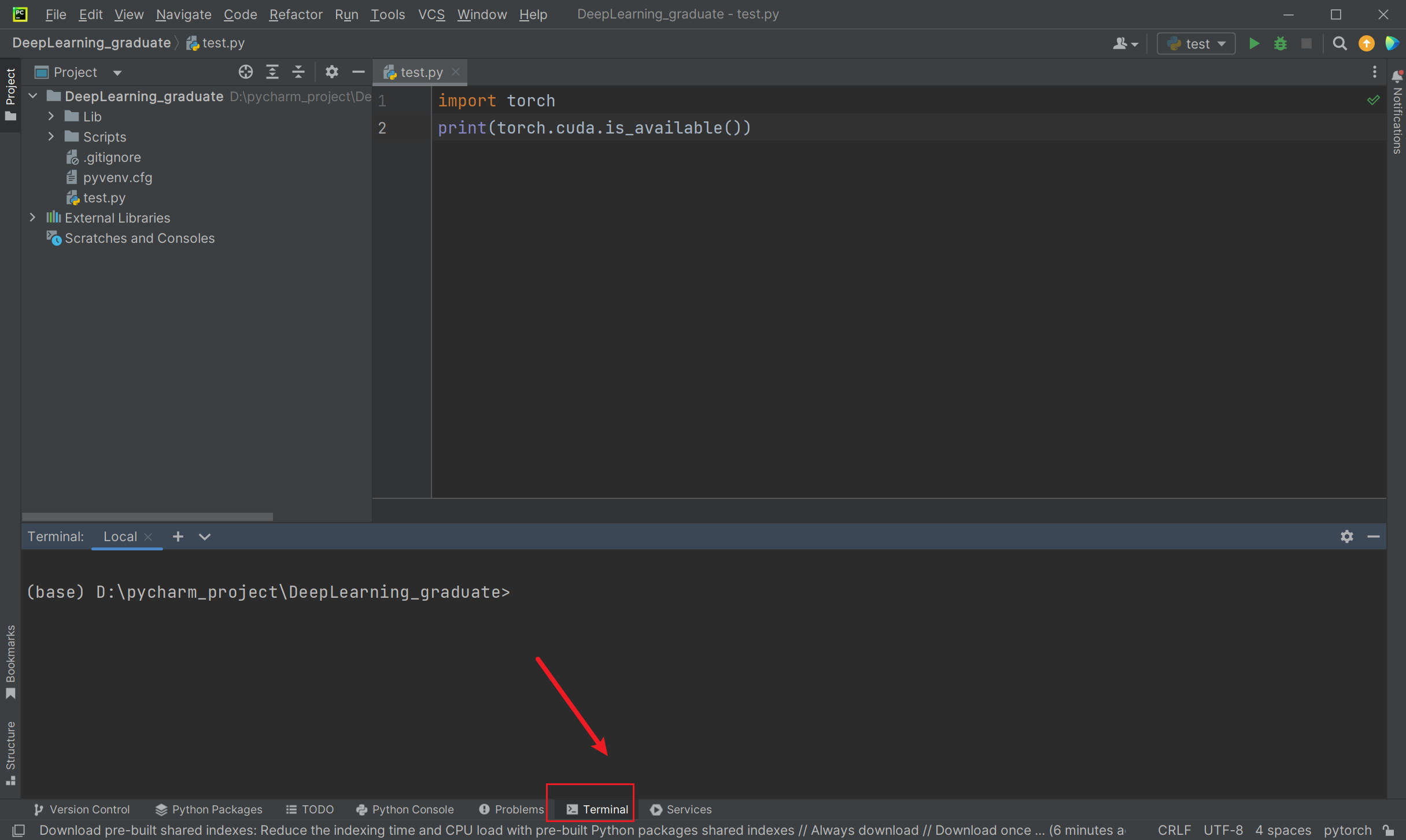Start debugging with the bug icon
The width and height of the screenshot is (1406, 840).
[1280, 44]
